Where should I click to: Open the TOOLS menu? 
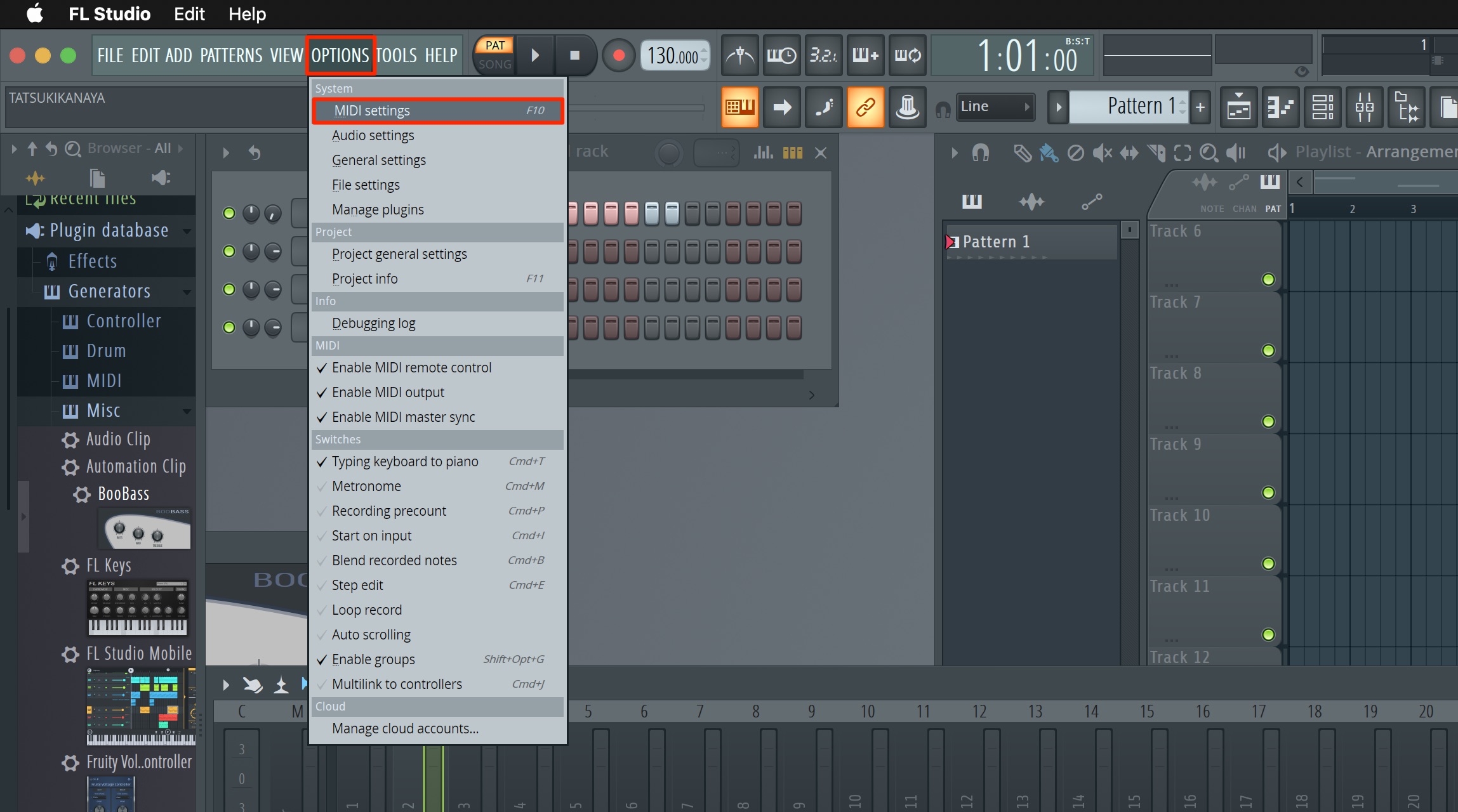coord(397,56)
